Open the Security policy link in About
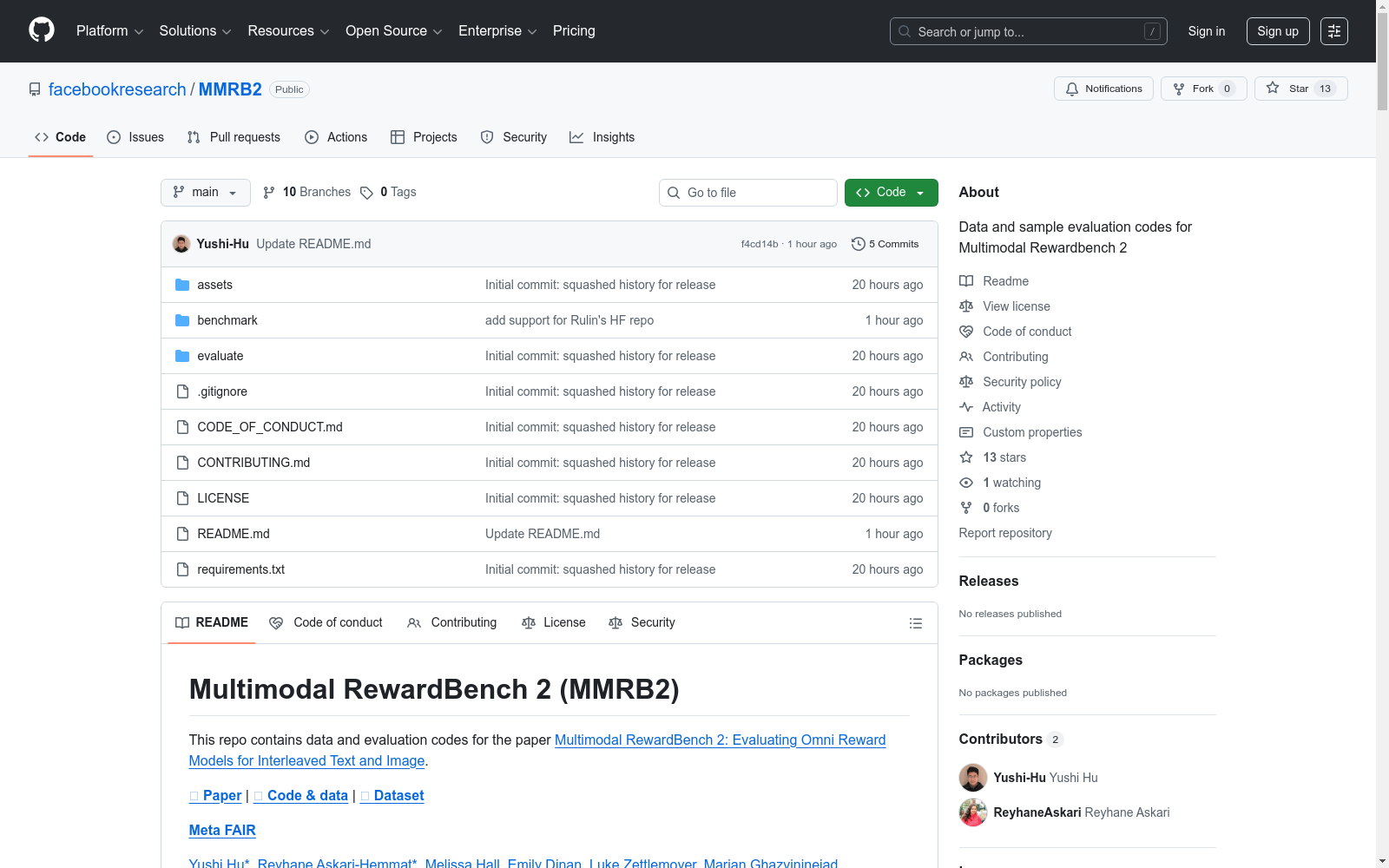1389x868 pixels. [x=1022, y=382]
